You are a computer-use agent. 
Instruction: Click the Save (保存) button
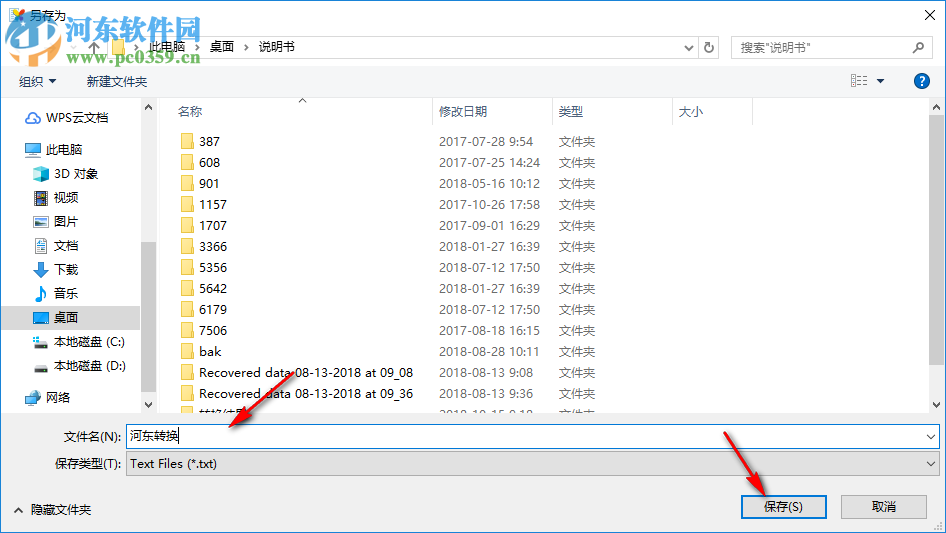[783, 506]
